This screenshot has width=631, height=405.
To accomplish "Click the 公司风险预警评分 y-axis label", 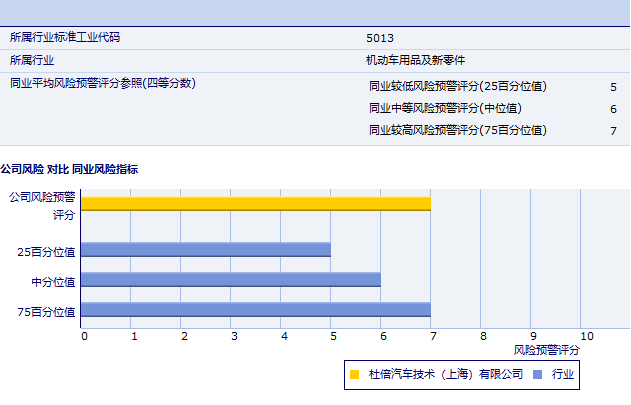I will coord(42,206).
